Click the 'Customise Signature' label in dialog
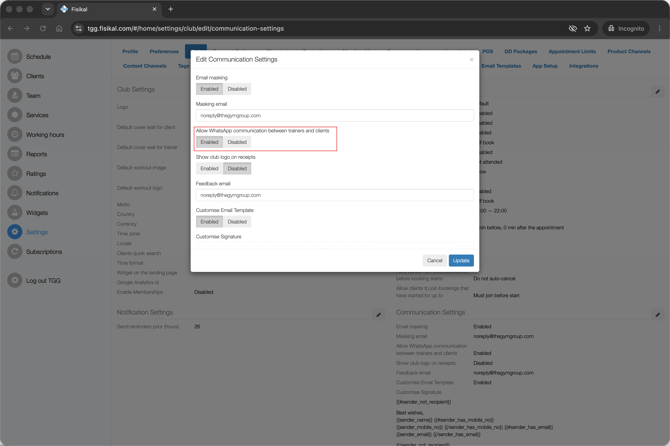Viewport: 670px width, 446px height. click(218, 237)
